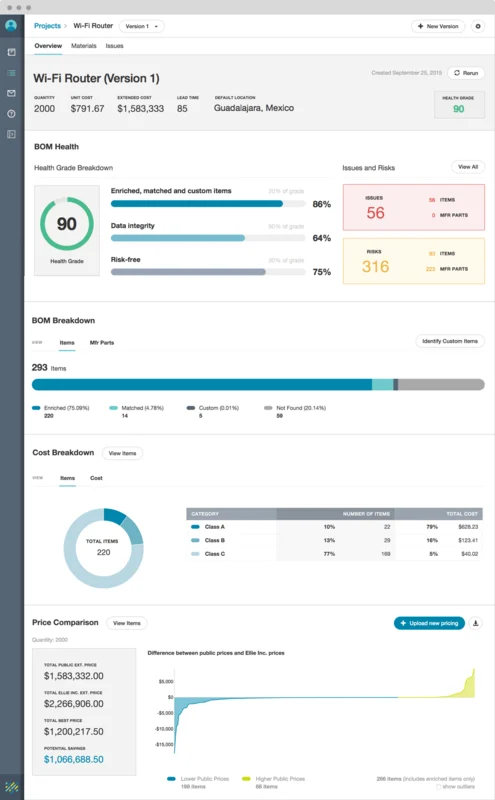Viewport: 495px width, 800px height.
Task: Click the sidebar panel collapse icon
Action: pyautogui.click(x=11, y=134)
